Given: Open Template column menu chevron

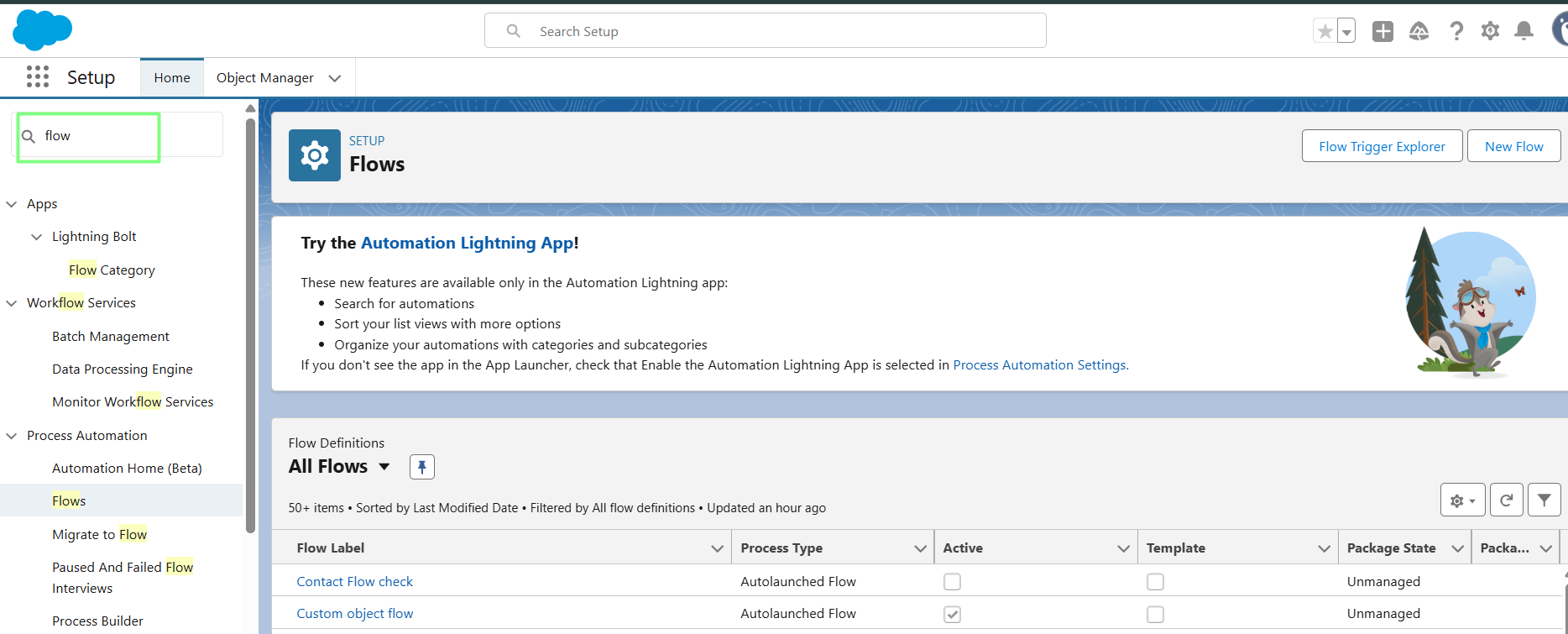Looking at the screenshot, I should [x=1324, y=548].
